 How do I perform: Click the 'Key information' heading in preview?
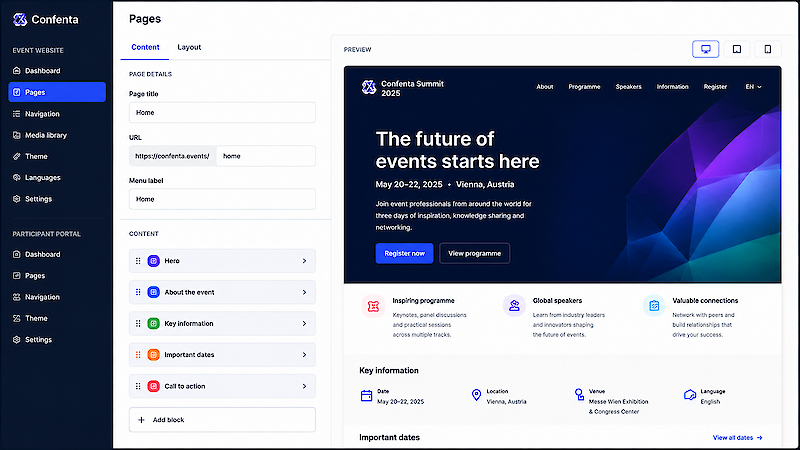click(x=389, y=370)
